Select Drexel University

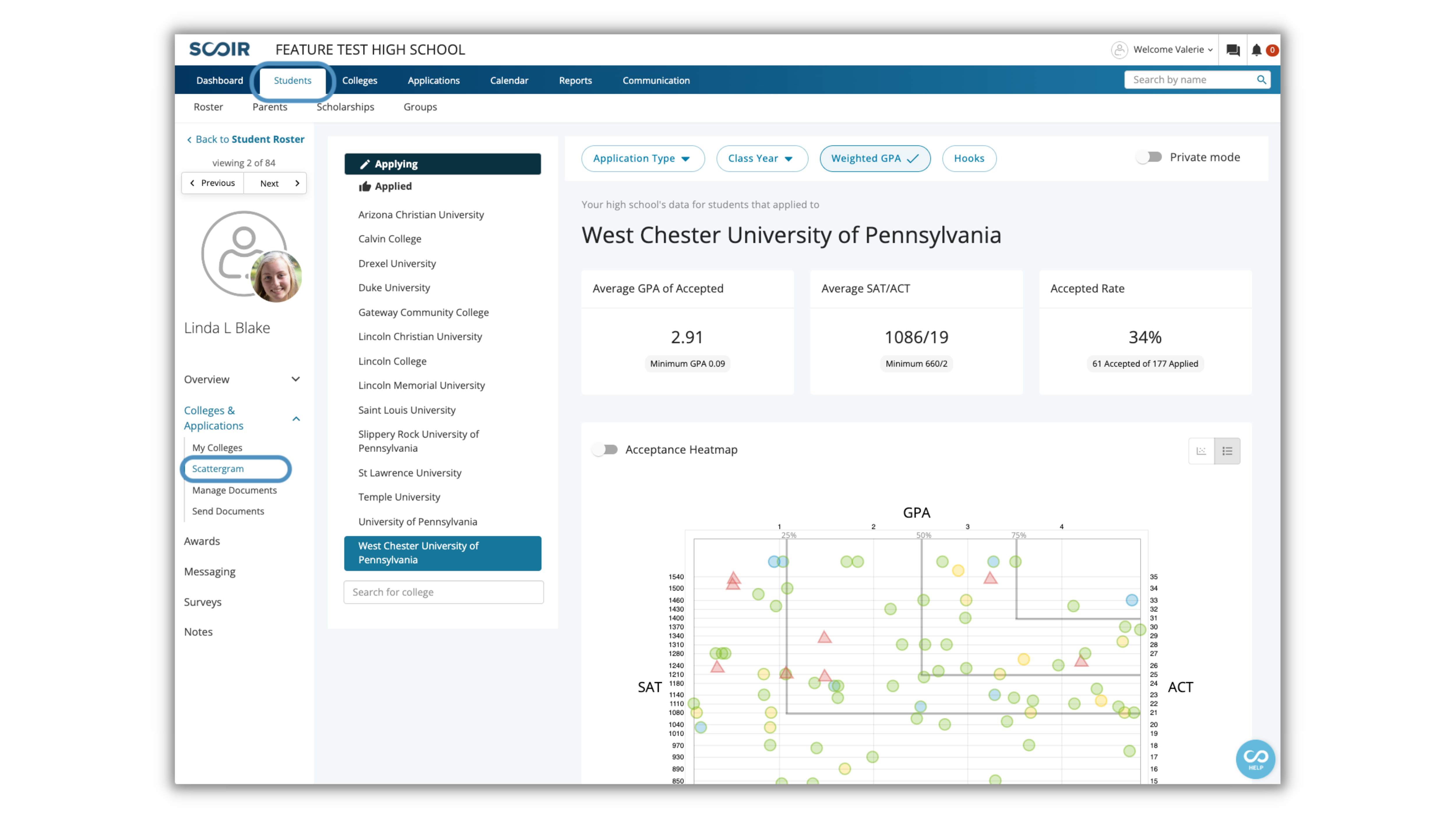(397, 263)
